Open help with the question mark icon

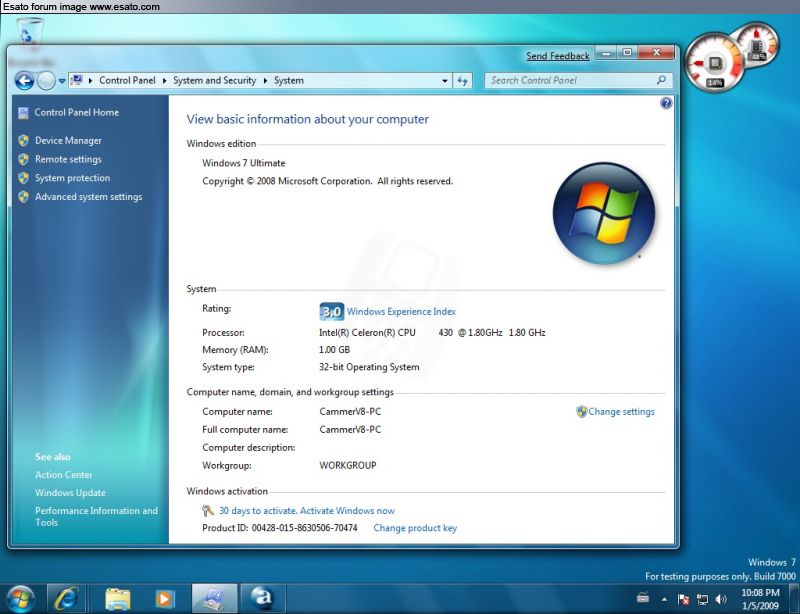[x=666, y=104]
